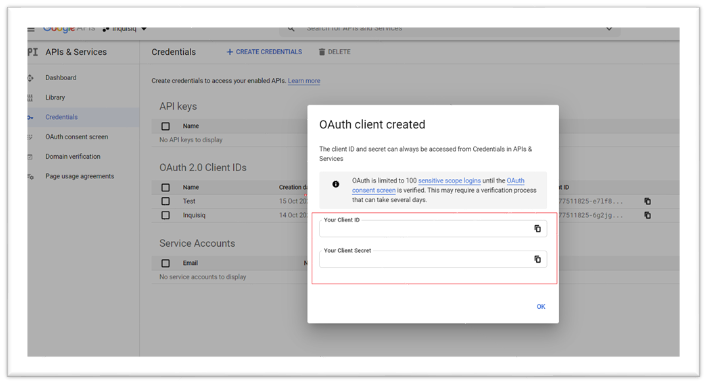Click the Library sidebar icon
Viewport: 710px width, 386px height.
pyautogui.click(x=30, y=97)
